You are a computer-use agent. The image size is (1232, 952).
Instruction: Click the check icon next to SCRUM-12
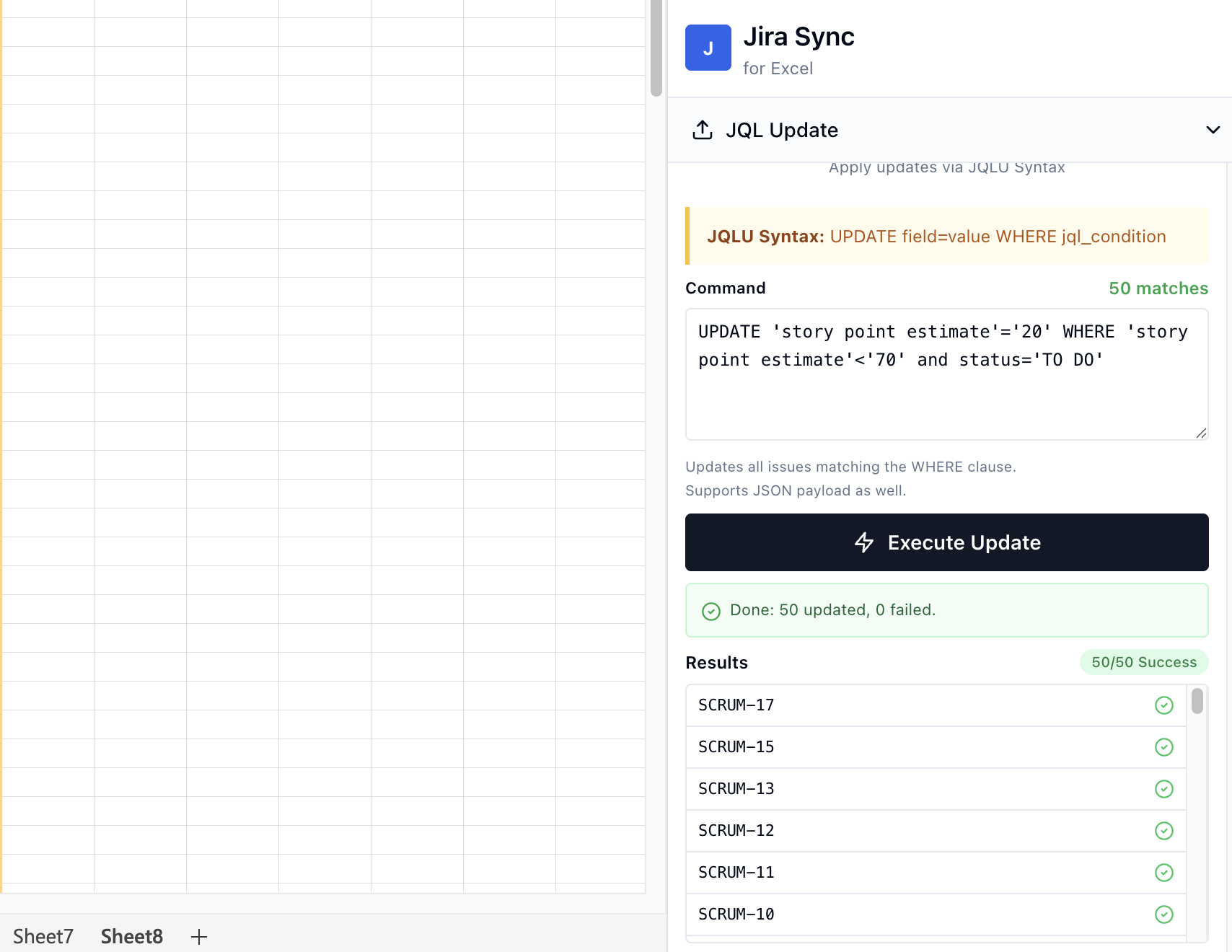(1164, 831)
